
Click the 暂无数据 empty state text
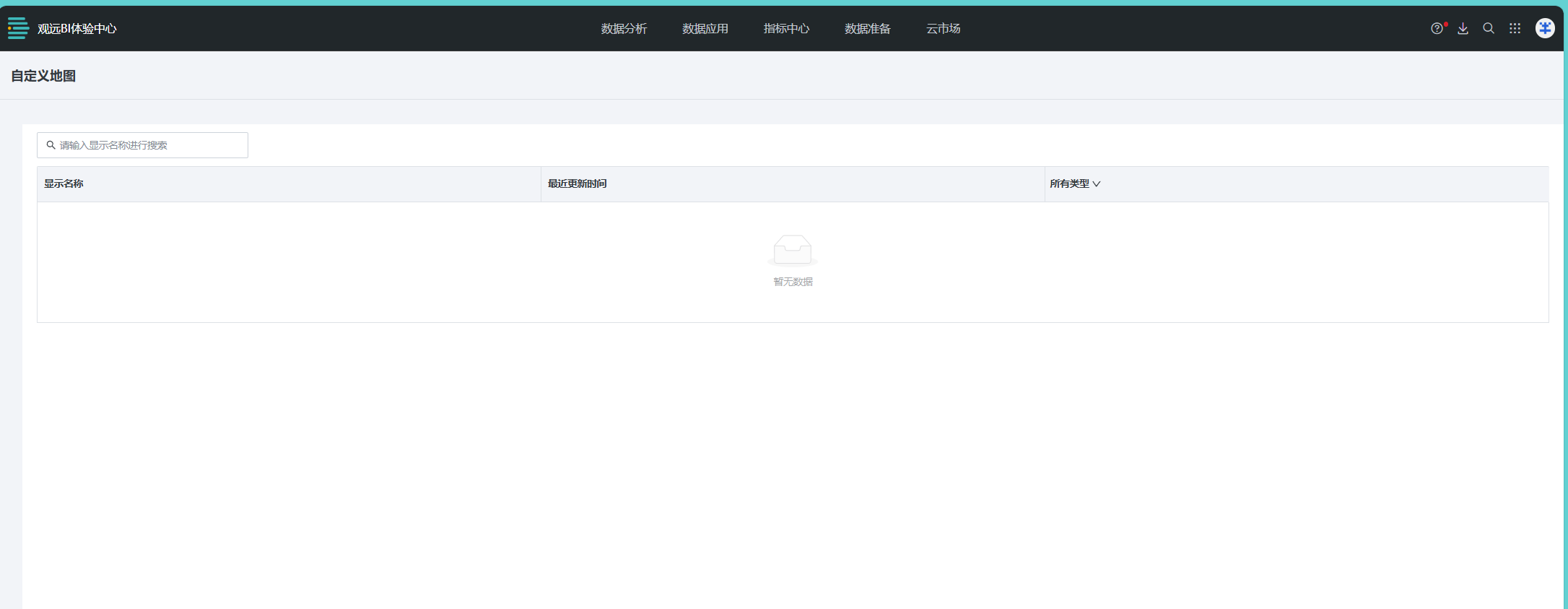[x=793, y=282]
